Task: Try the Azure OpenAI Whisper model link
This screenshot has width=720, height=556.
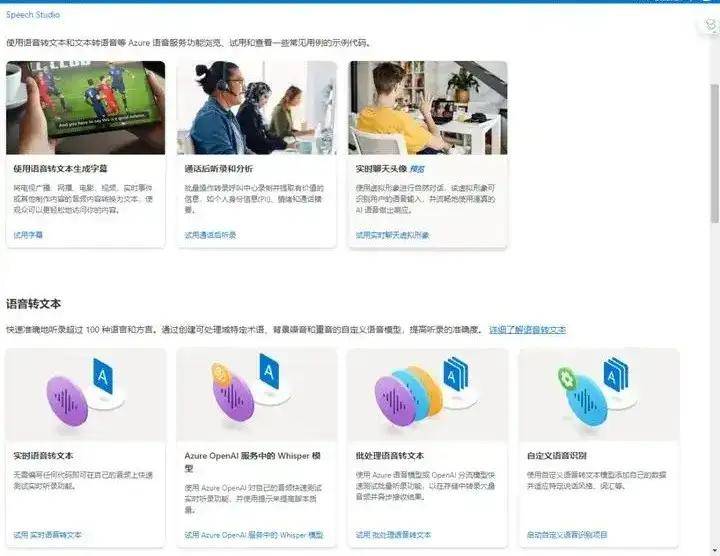Action: point(254,535)
